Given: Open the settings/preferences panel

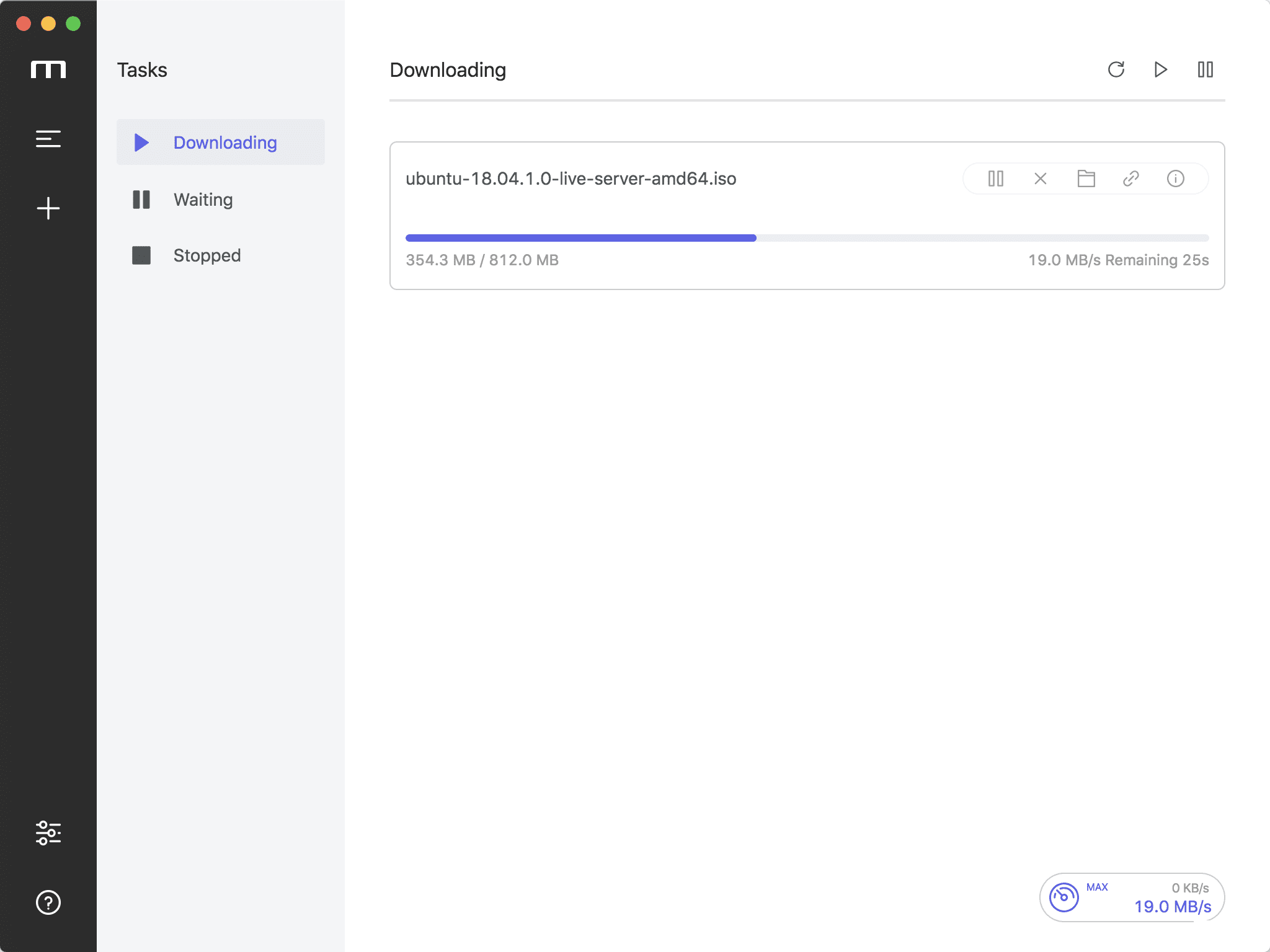Looking at the screenshot, I should (48, 831).
